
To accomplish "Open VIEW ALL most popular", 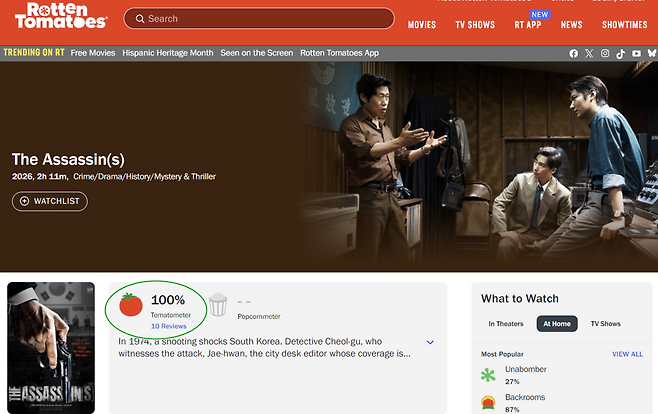I will [627, 354].
